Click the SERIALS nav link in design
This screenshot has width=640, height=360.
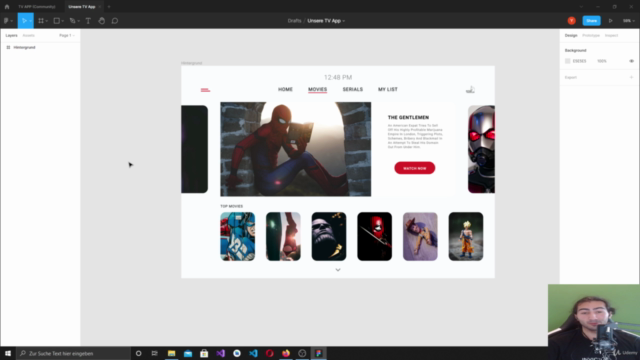coord(353,89)
